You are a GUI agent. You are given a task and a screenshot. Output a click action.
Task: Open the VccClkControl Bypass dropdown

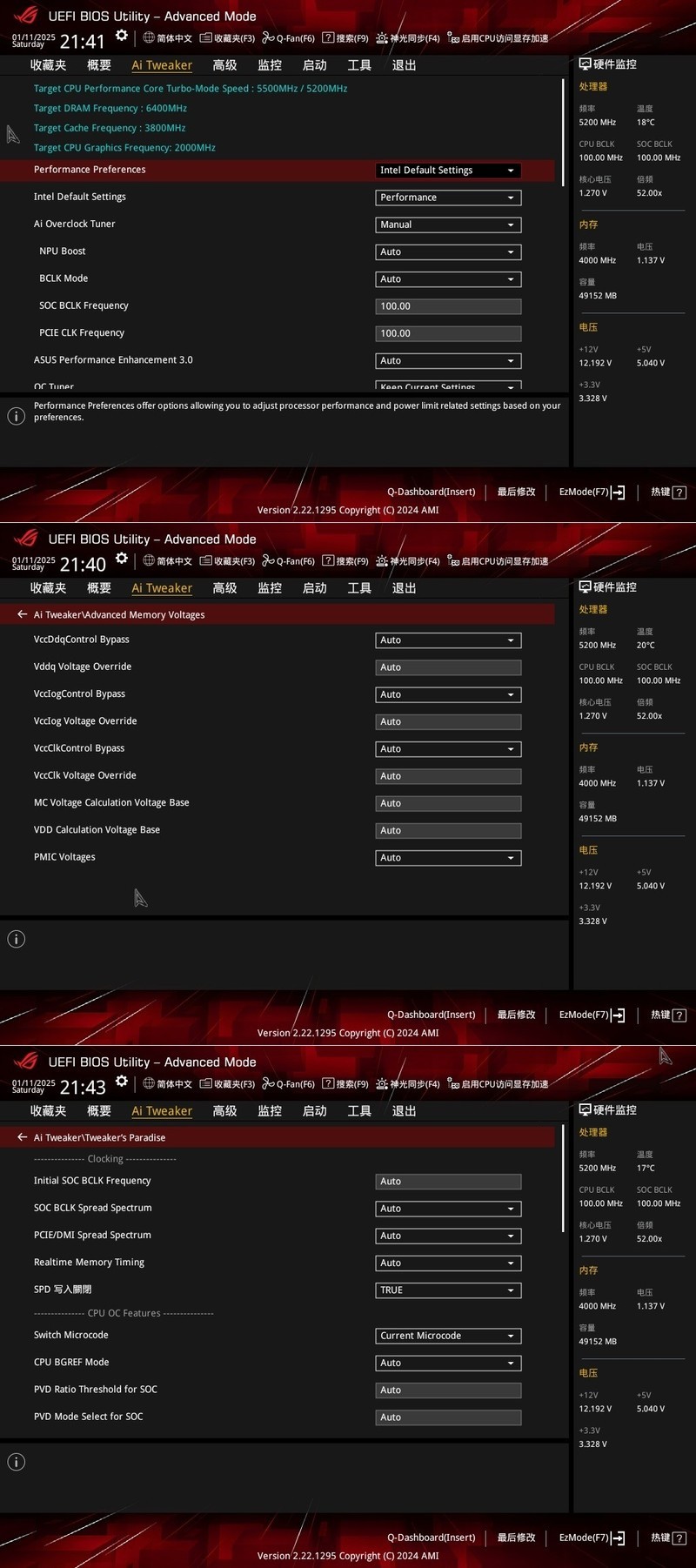448,749
